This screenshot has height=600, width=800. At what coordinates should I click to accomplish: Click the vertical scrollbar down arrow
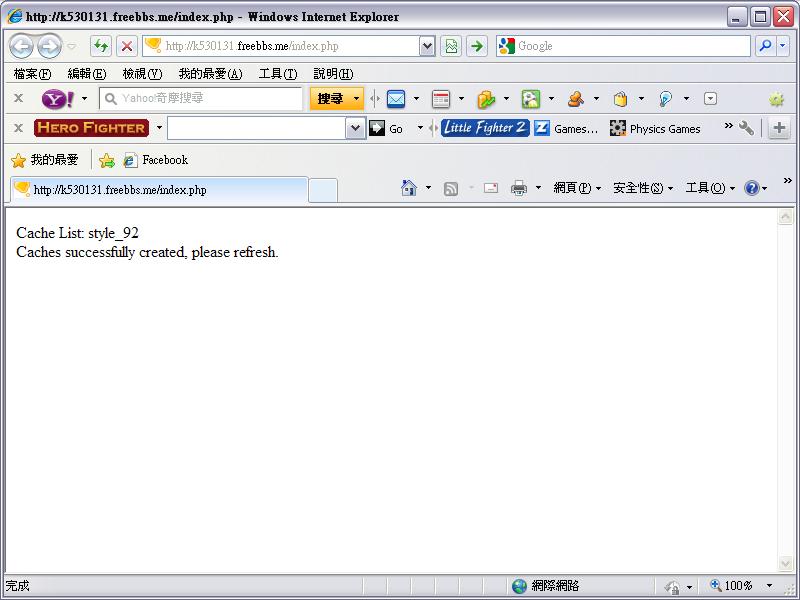[785, 564]
